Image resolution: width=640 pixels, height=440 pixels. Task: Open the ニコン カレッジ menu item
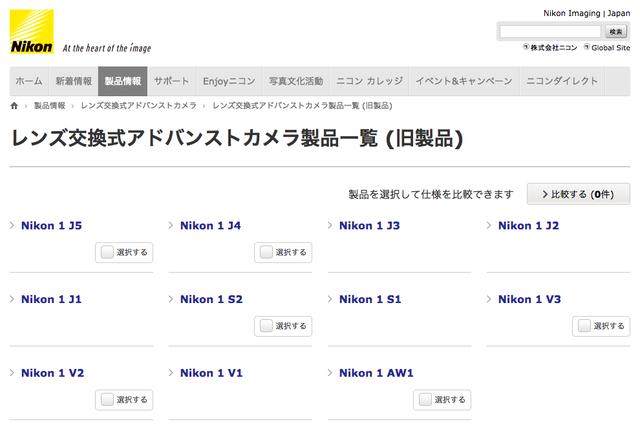pos(369,81)
